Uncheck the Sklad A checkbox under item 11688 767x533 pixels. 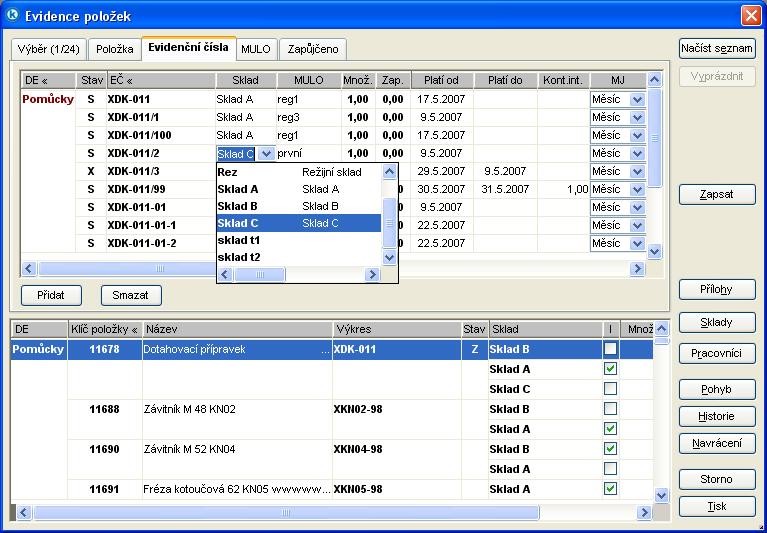pos(610,429)
